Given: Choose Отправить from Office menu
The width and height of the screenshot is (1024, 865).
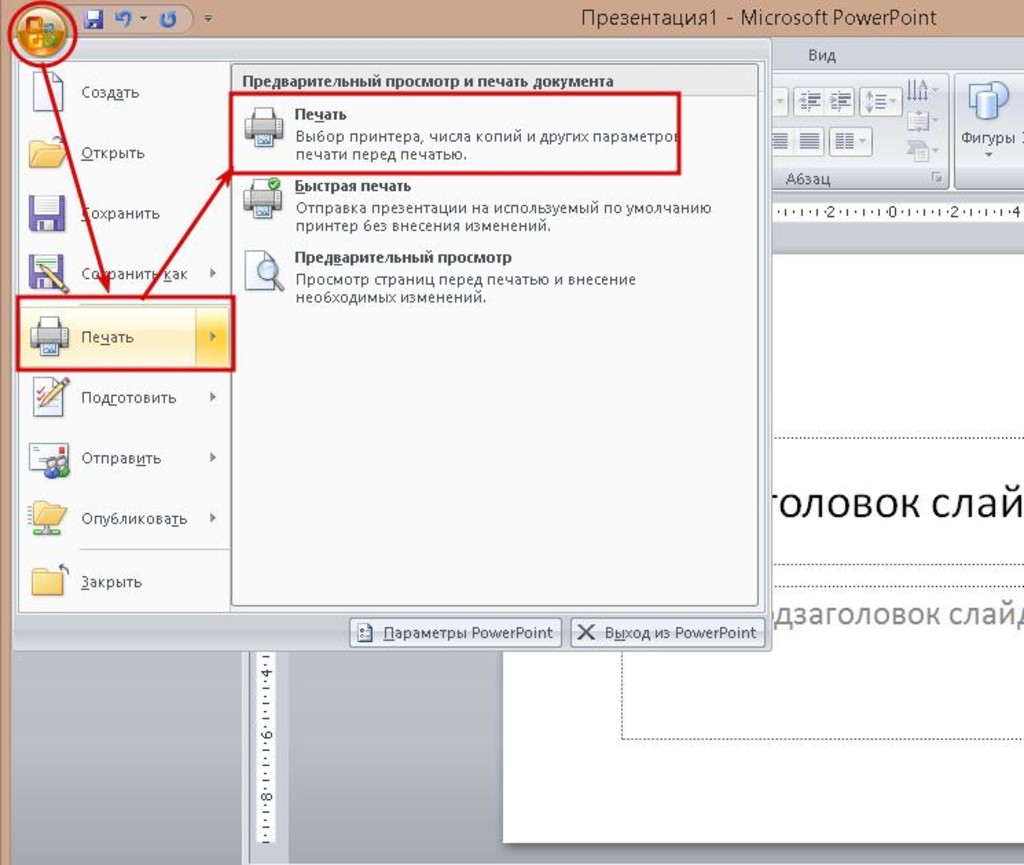Looking at the screenshot, I should [108, 458].
